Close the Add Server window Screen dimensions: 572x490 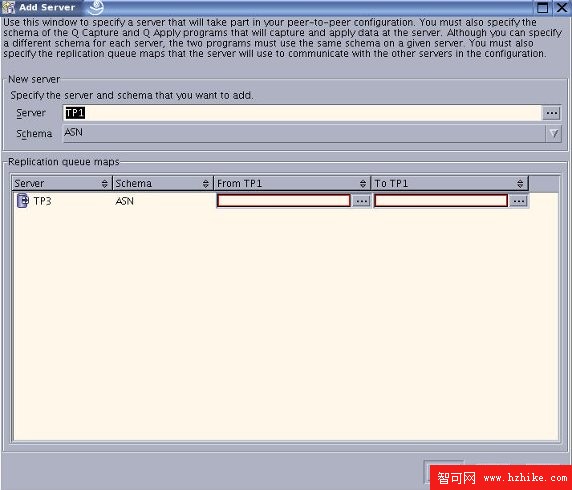point(562,7)
